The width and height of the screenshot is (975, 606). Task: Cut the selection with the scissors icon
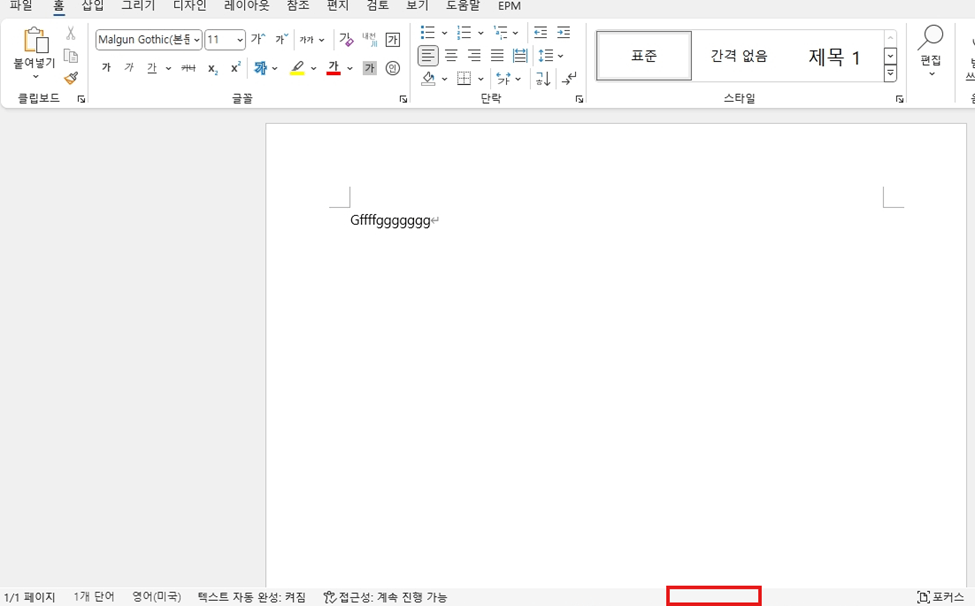tap(71, 33)
